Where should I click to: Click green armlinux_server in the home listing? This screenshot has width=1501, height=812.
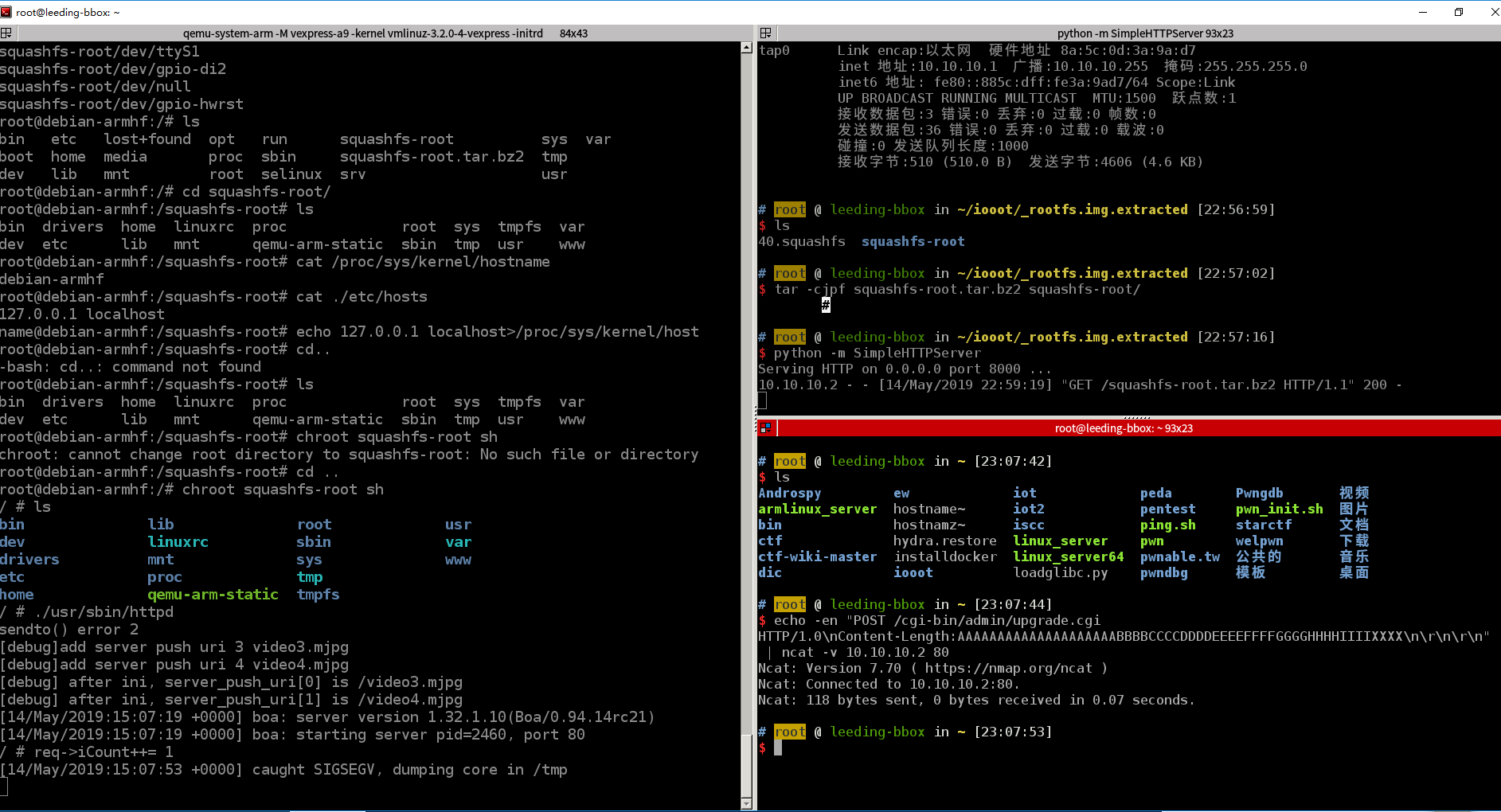[818, 509]
